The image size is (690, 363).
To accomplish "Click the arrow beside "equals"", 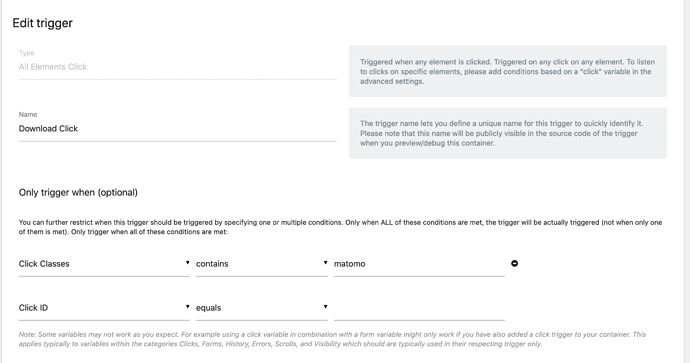I will (x=325, y=307).
